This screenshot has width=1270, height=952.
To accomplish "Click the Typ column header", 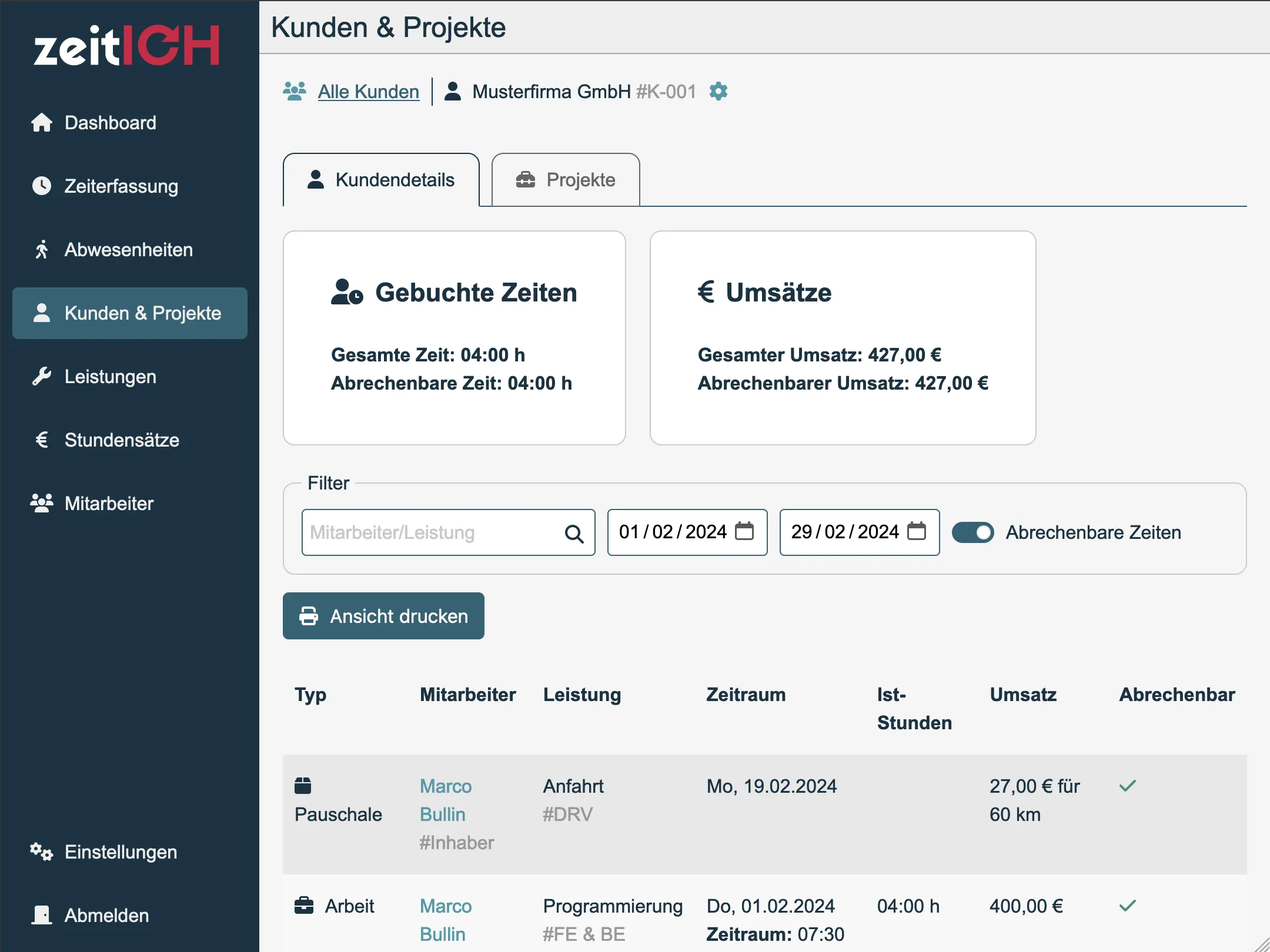I will pos(310,695).
